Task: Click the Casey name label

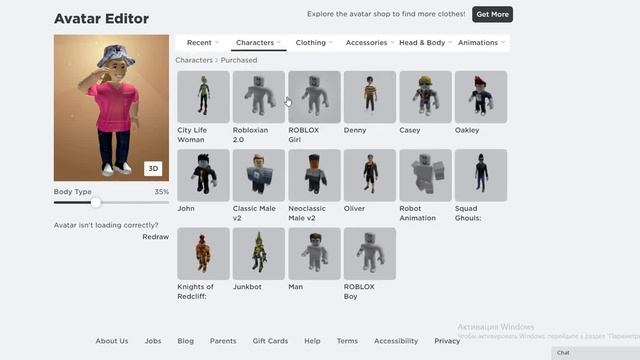Action: coord(409,130)
